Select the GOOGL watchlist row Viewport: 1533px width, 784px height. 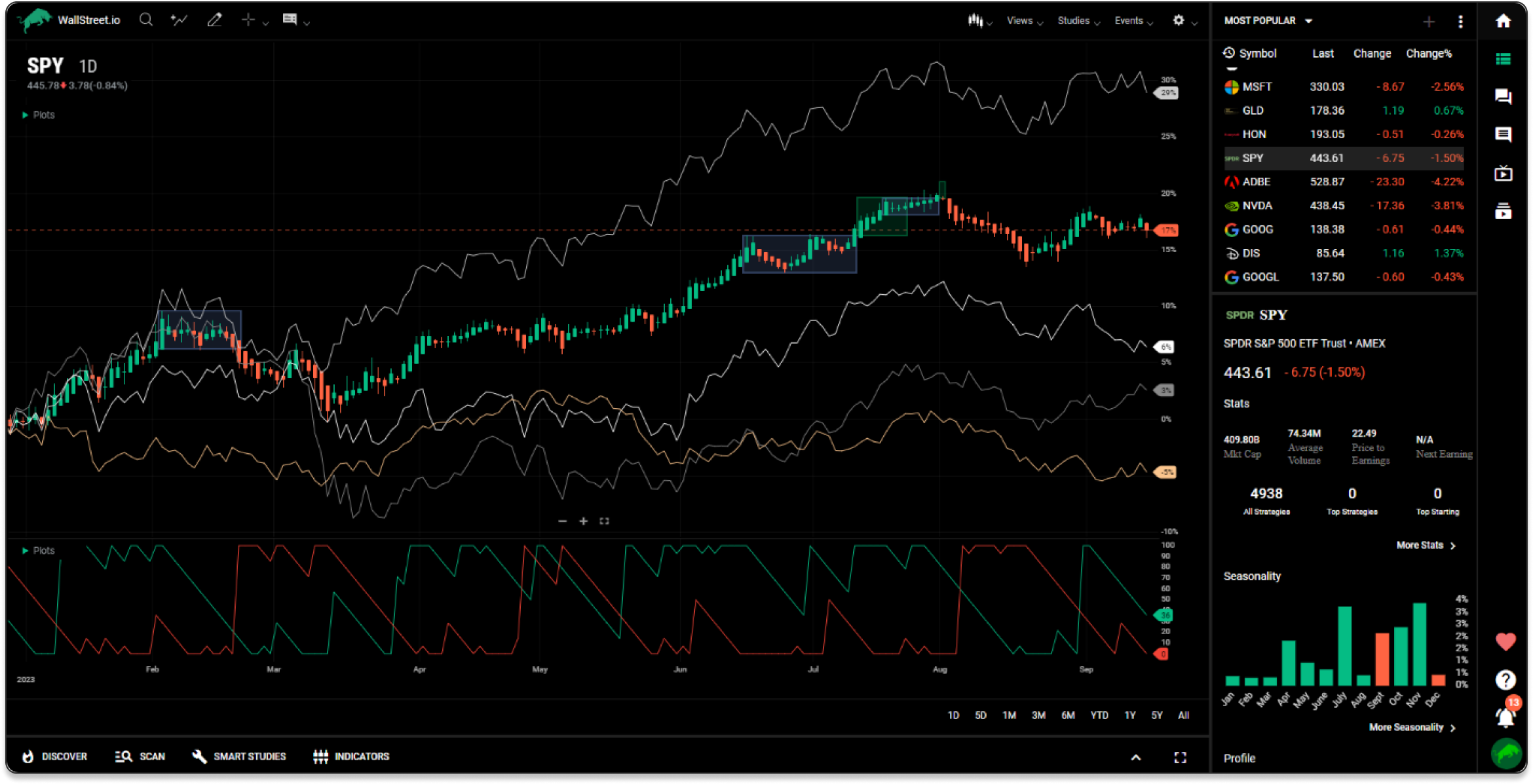1344,277
